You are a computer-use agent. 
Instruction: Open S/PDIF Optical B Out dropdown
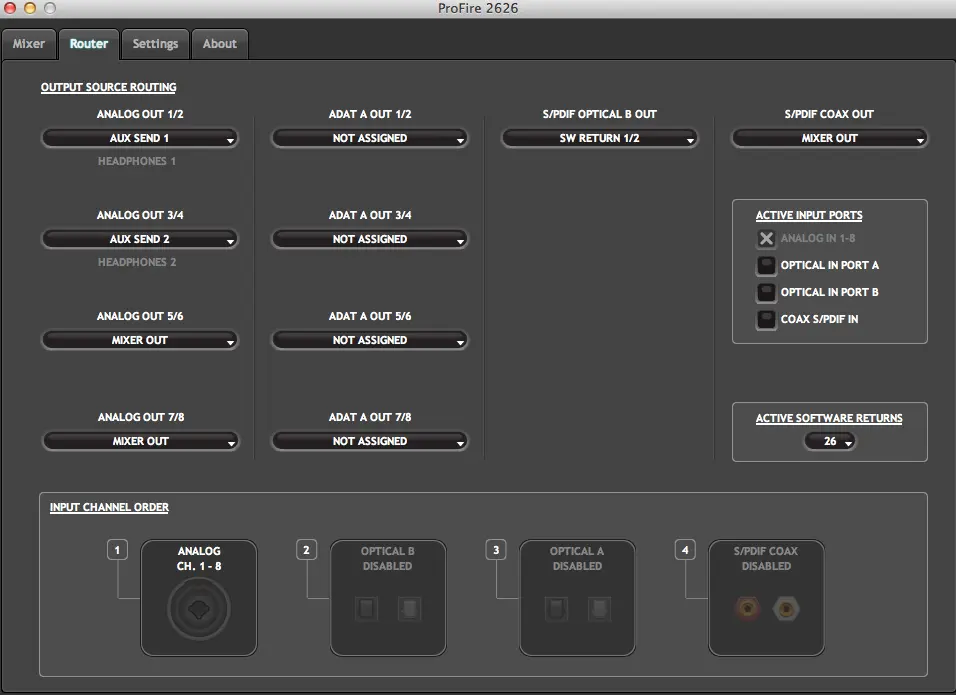599,138
